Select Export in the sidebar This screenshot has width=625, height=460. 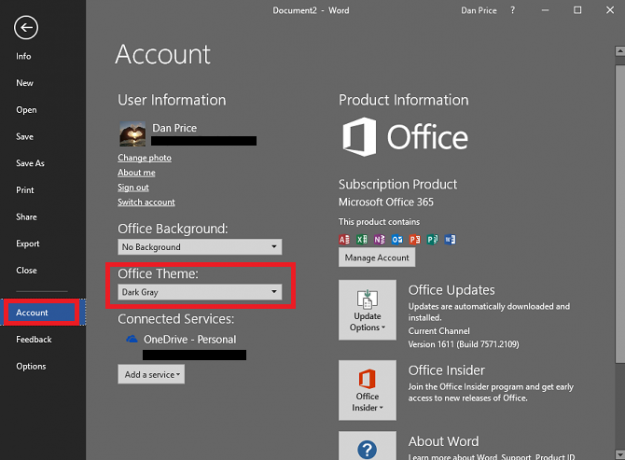(28, 244)
